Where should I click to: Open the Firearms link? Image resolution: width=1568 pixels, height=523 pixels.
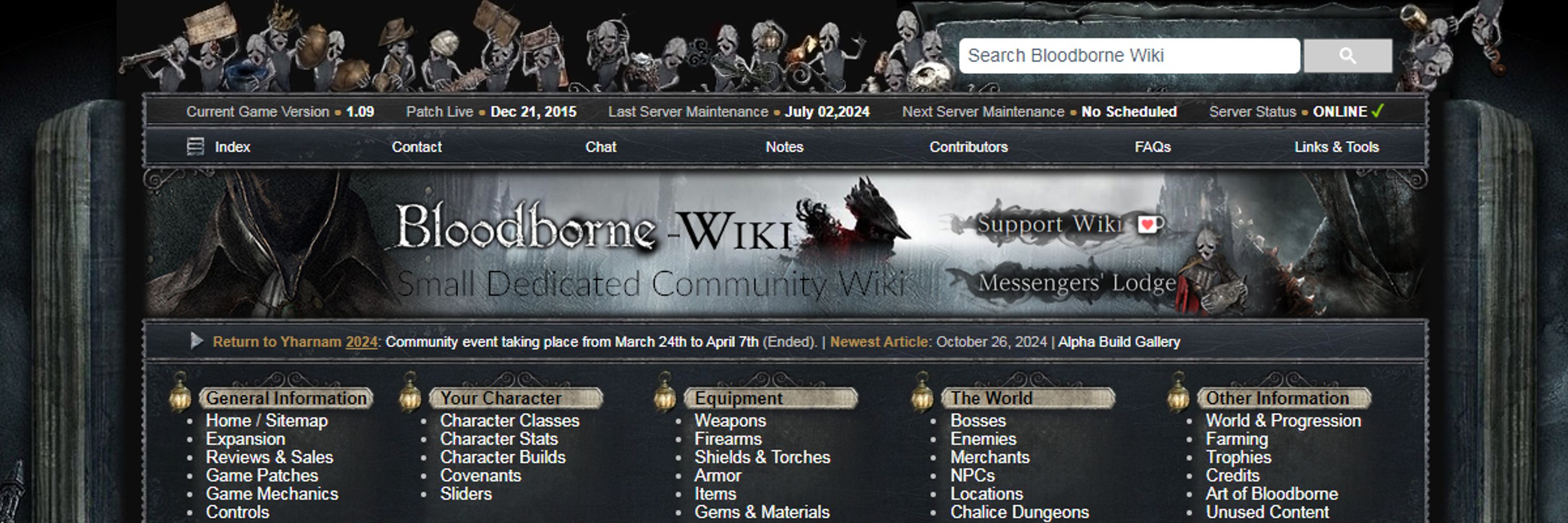coord(728,439)
